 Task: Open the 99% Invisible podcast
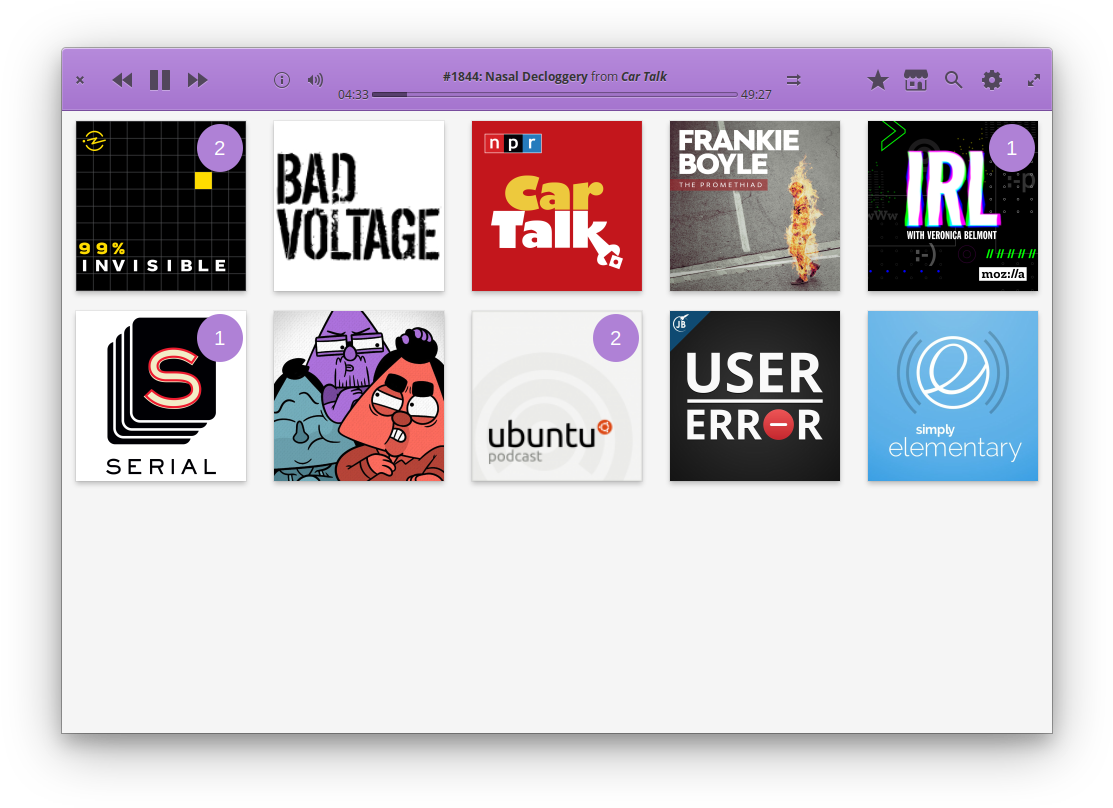(x=161, y=206)
